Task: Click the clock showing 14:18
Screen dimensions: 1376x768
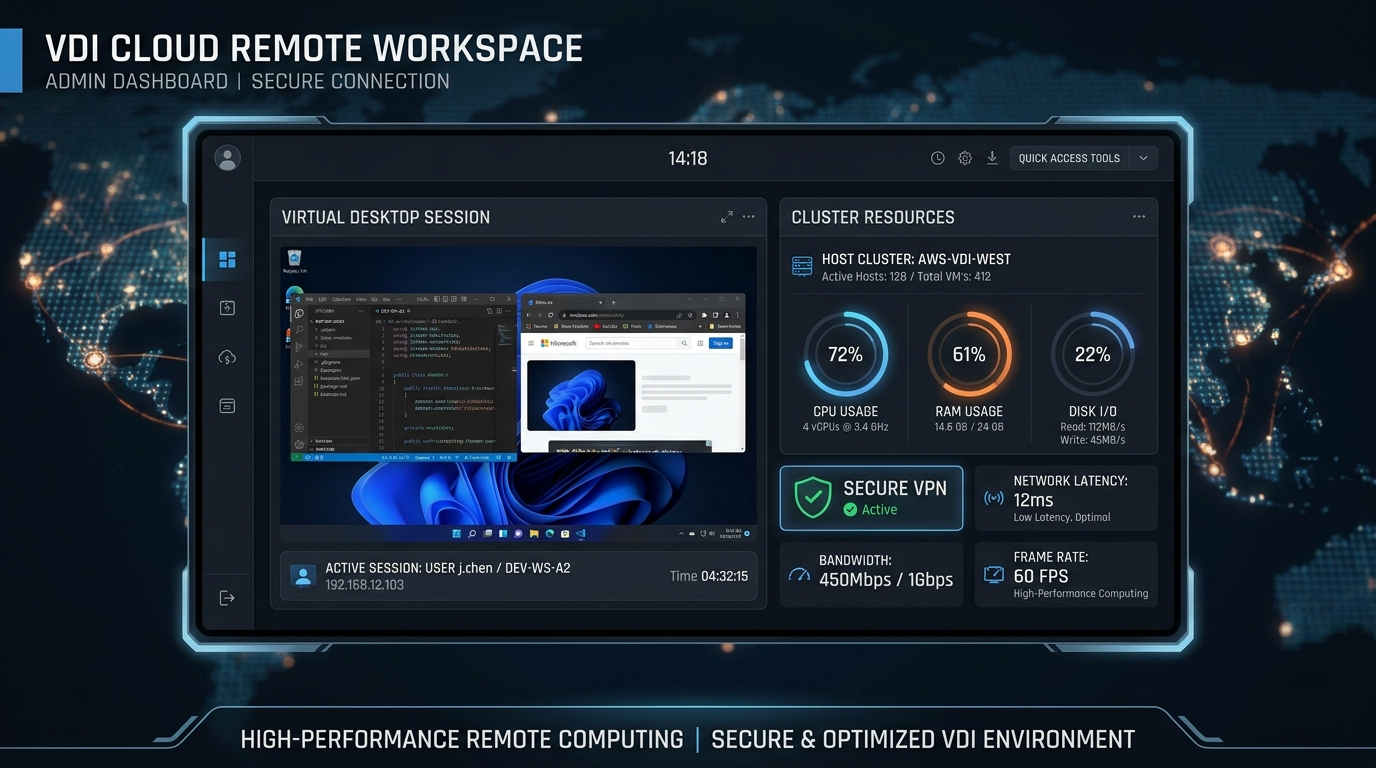Action: tap(688, 158)
